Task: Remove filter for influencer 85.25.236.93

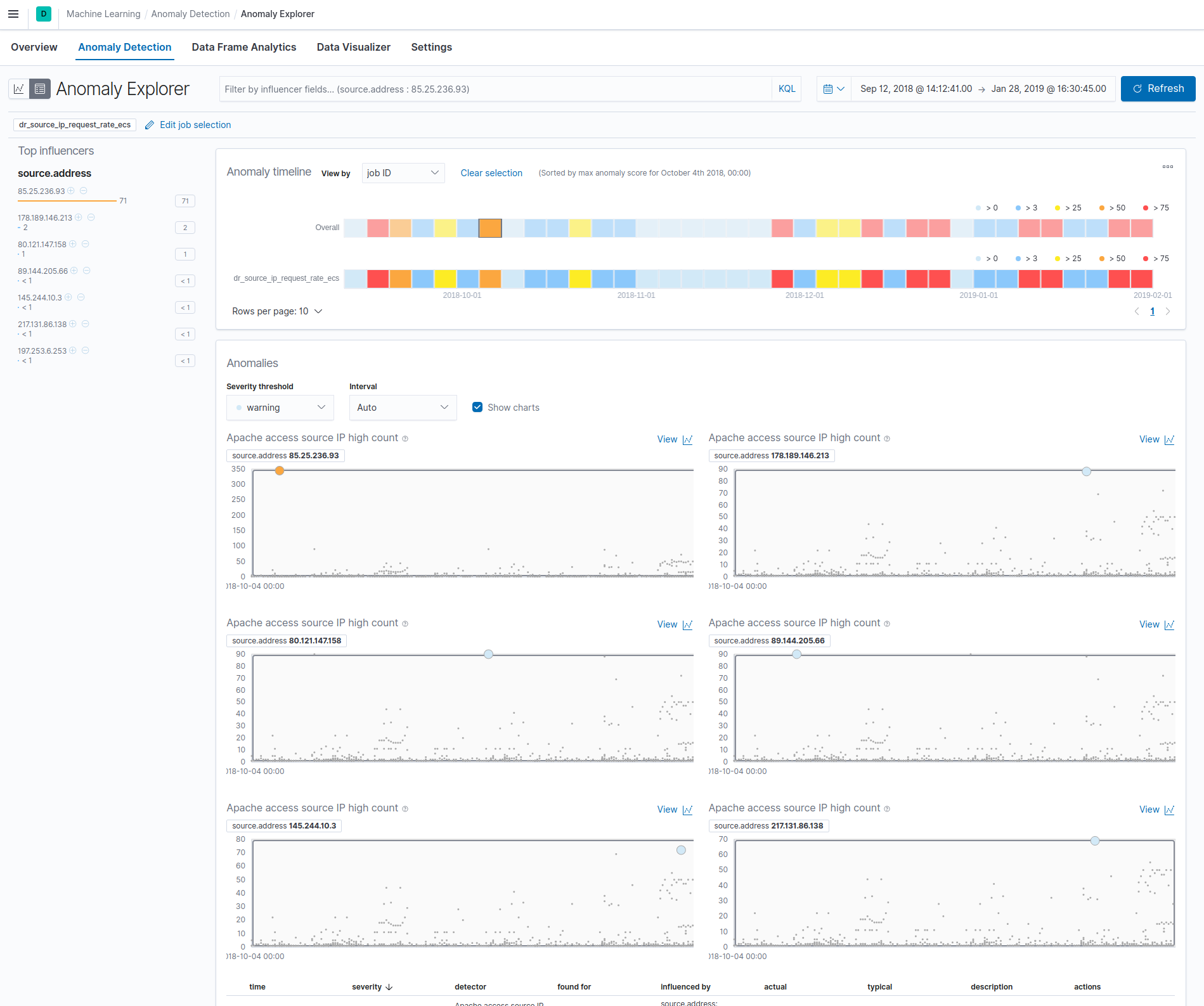Action: [x=83, y=191]
